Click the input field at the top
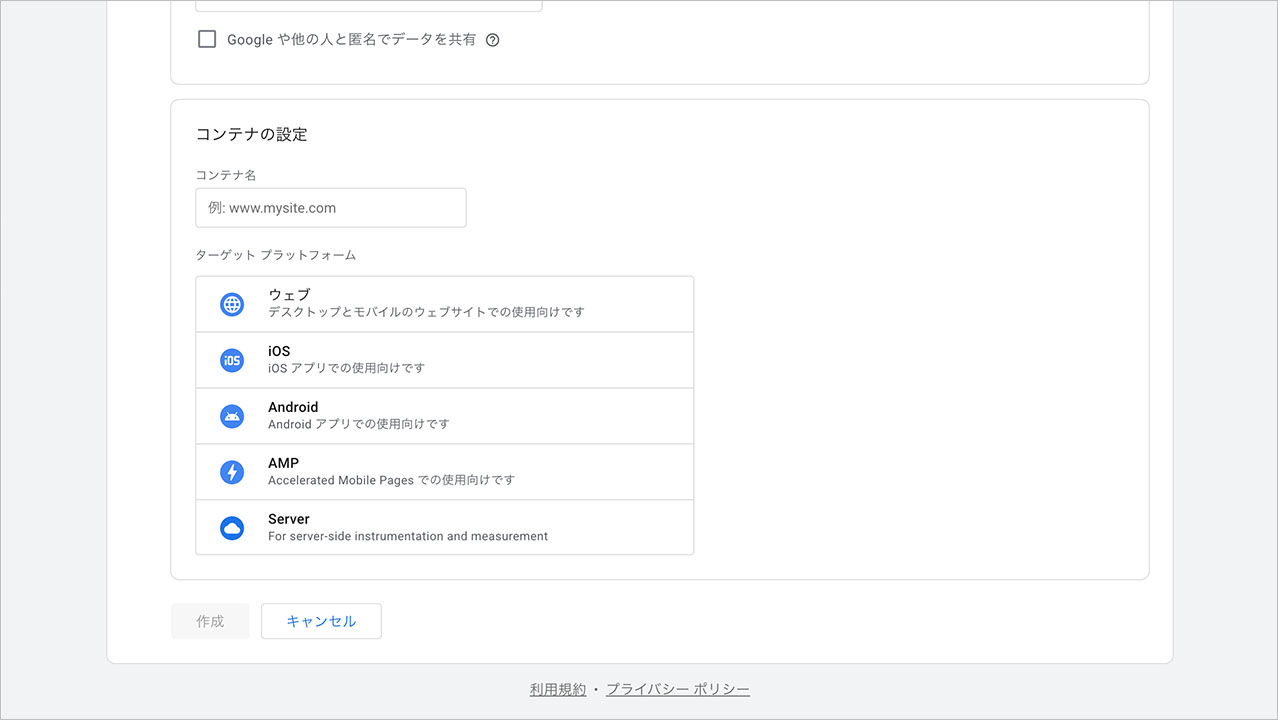Image resolution: width=1278 pixels, height=720 pixels. 368,4
